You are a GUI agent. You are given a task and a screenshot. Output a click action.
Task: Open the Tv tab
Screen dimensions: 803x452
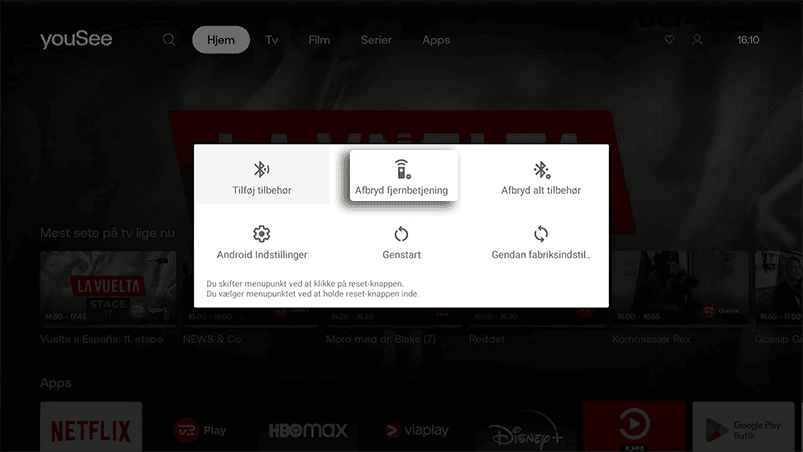[272, 40]
